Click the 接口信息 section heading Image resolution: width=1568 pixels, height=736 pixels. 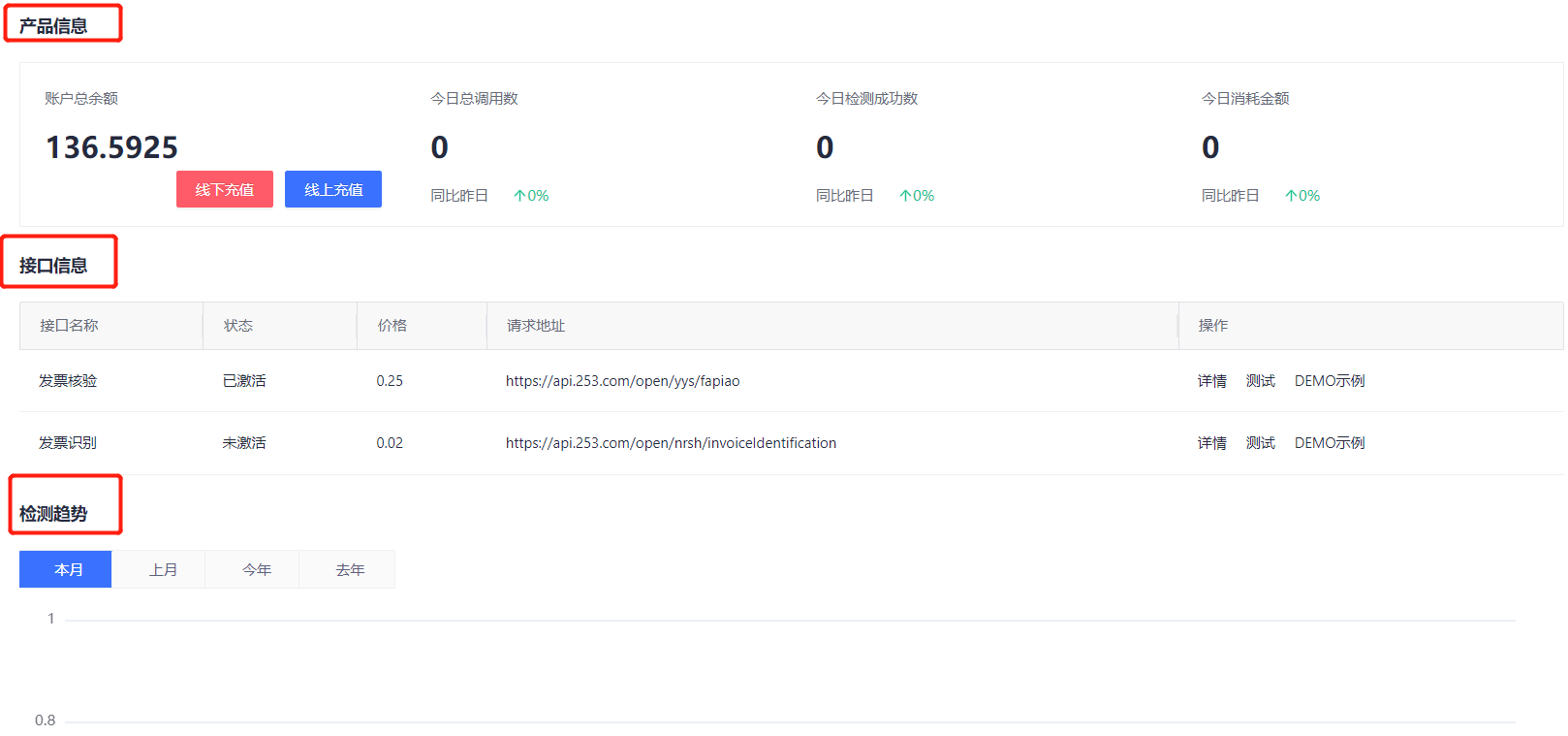pyautogui.click(x=53, y=266)
